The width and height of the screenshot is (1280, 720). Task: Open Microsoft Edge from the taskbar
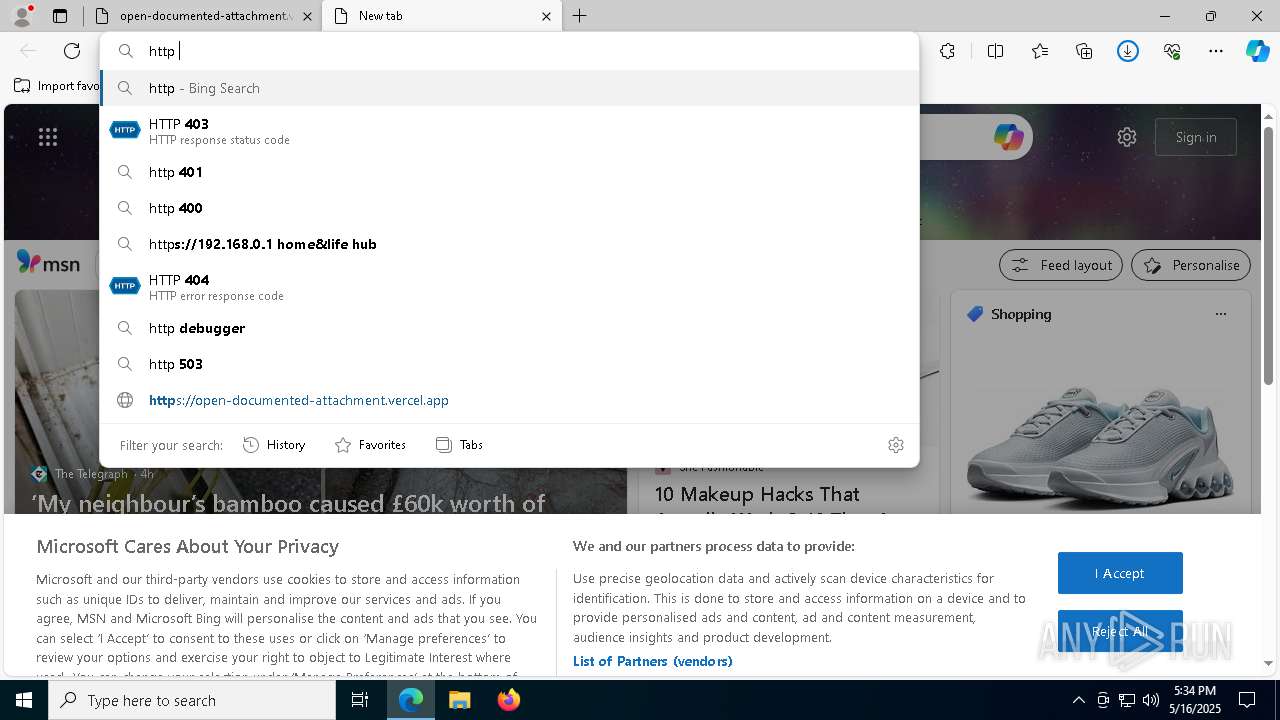pos(411,700)
